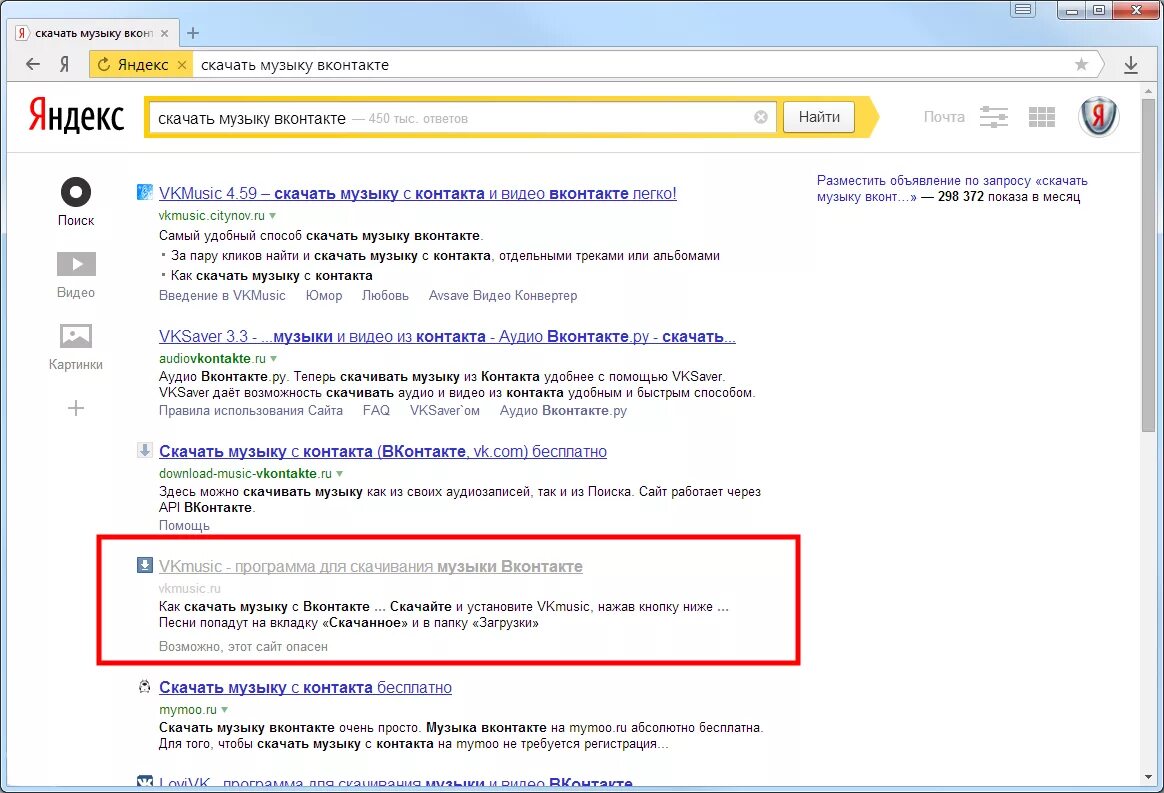Click the VKmusic dangerous-site result favicon
1164x793 pixels.
point(145,566)
